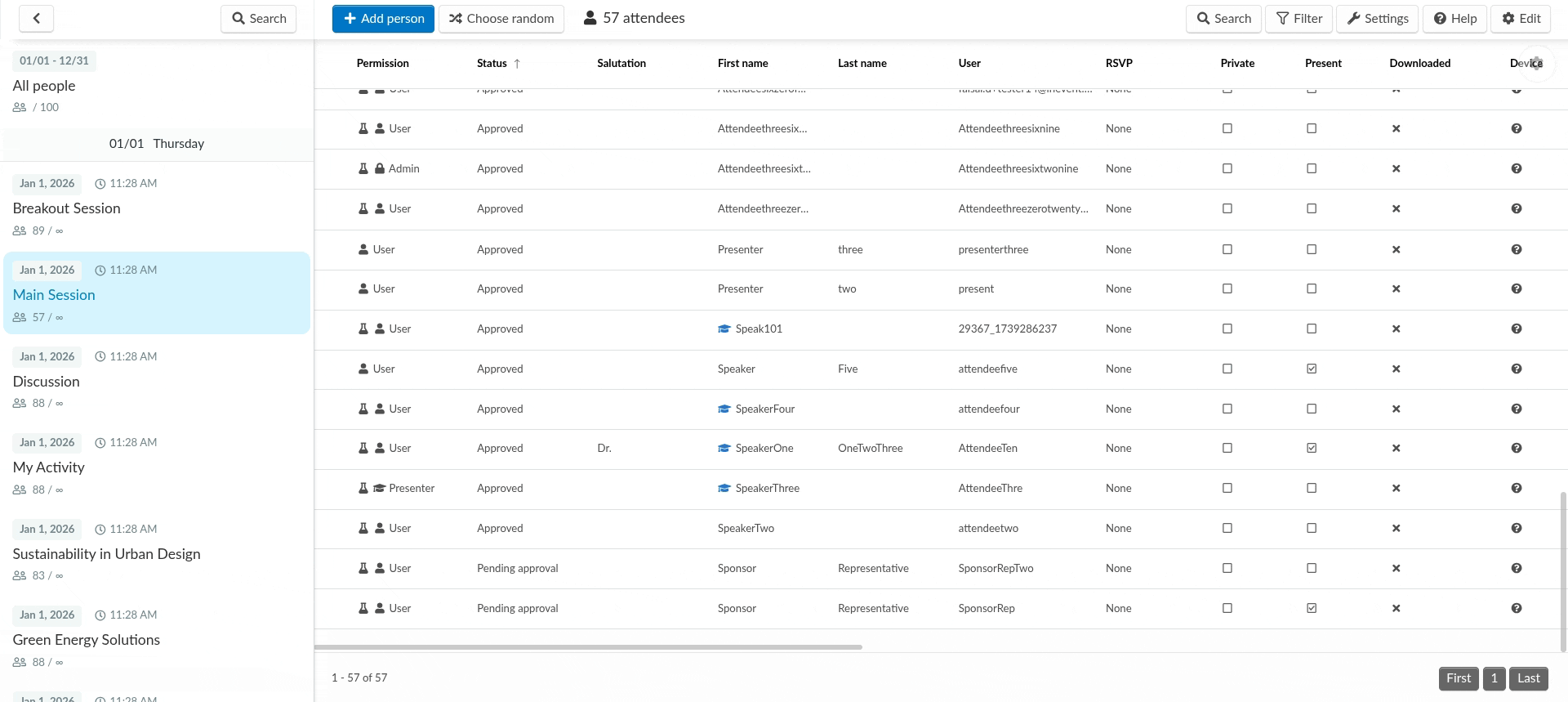
Task: Click downloaded X icon for present user
Action: tap(1396, 288)
